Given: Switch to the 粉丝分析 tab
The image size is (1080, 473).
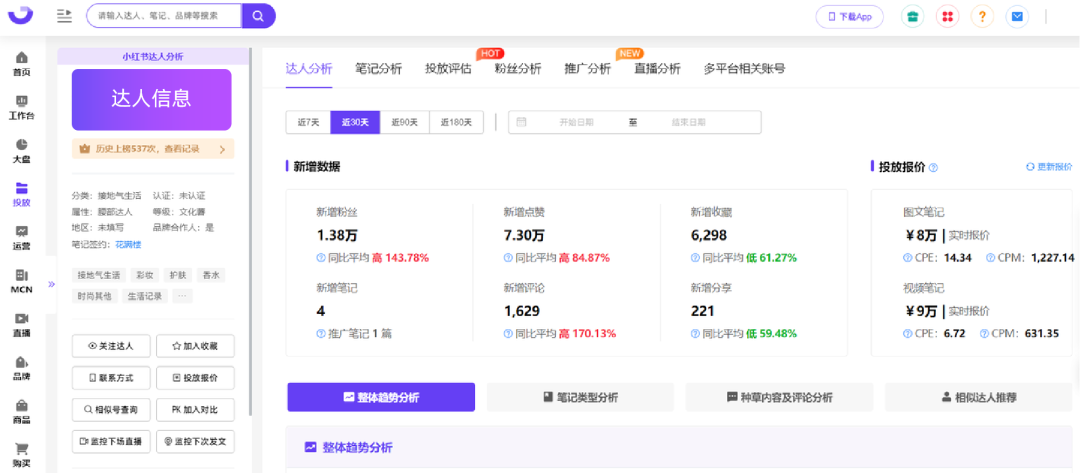Looking at the screenshot, I should pyautogui.click(x=517, y=69).
